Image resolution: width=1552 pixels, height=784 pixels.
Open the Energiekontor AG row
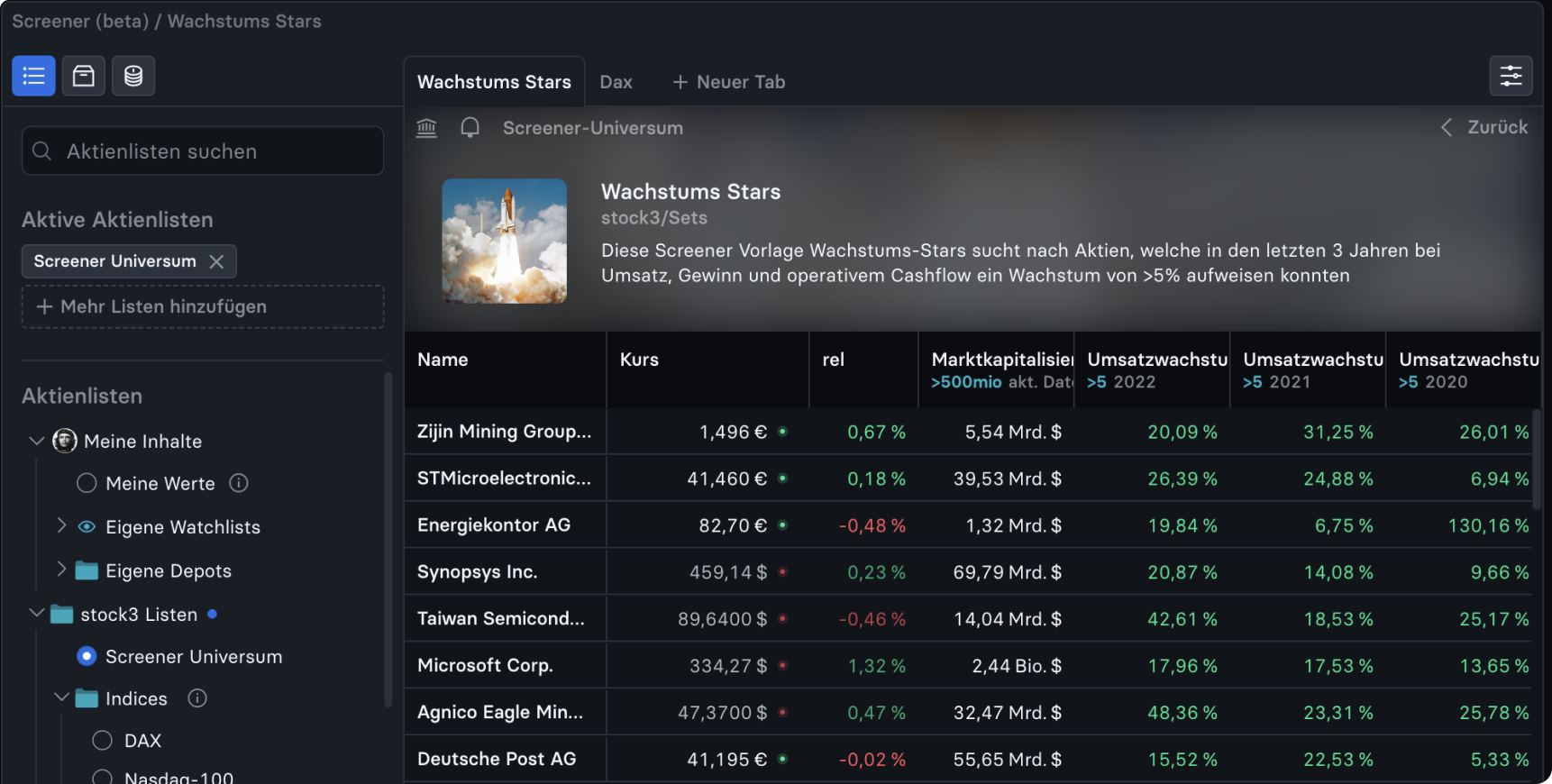(969, 524)
